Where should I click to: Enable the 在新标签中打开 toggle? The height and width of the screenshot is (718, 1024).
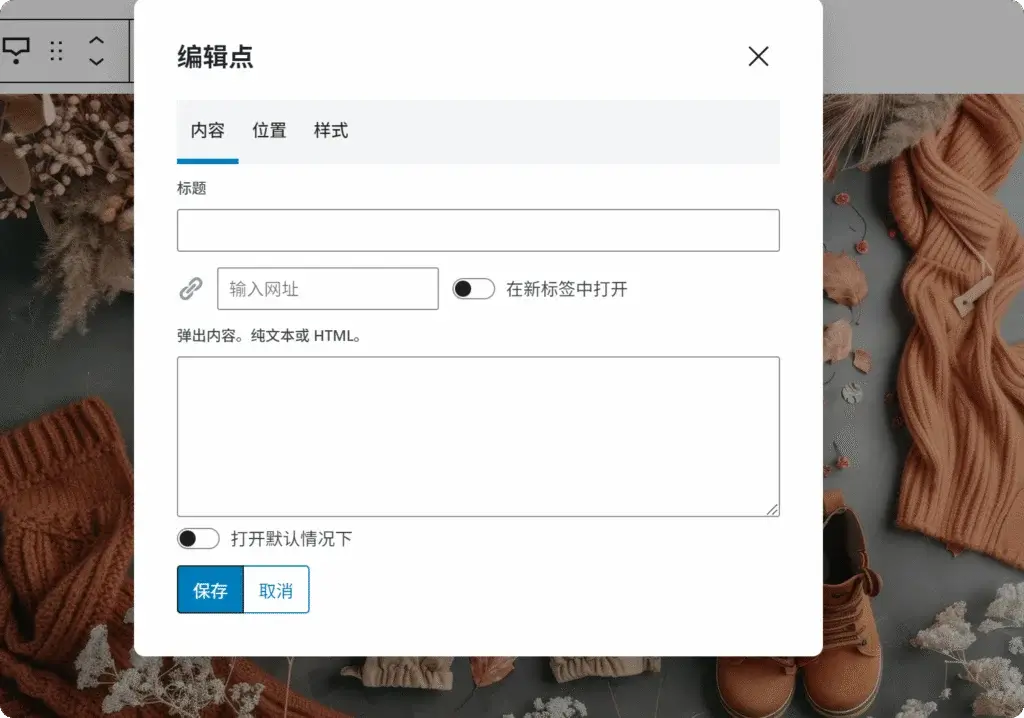tap(473, 288)
